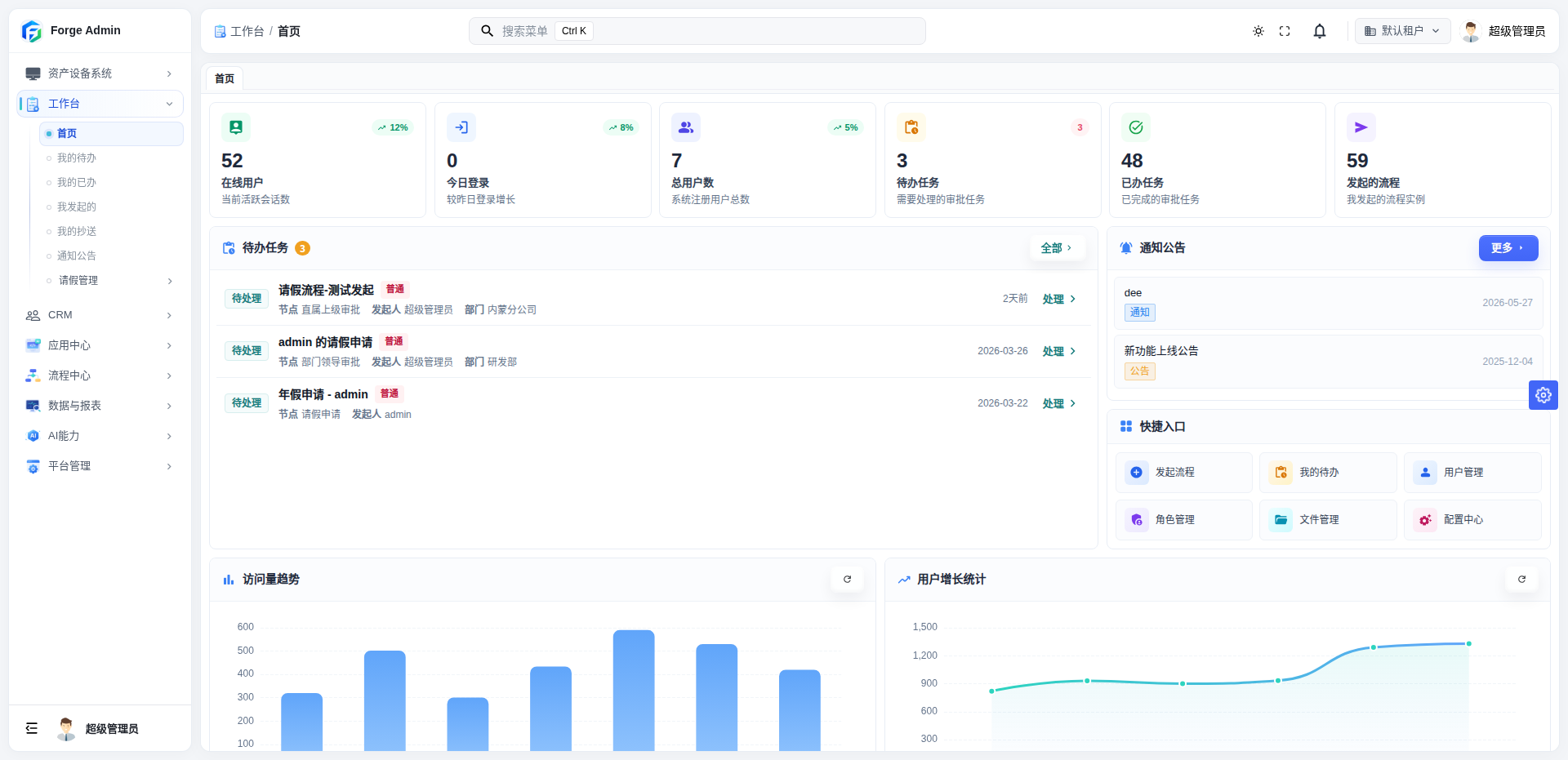Viewport: 1568px width, 760px height.
Task: Open 文件管理 quick entry
Action: [1328, 520]
